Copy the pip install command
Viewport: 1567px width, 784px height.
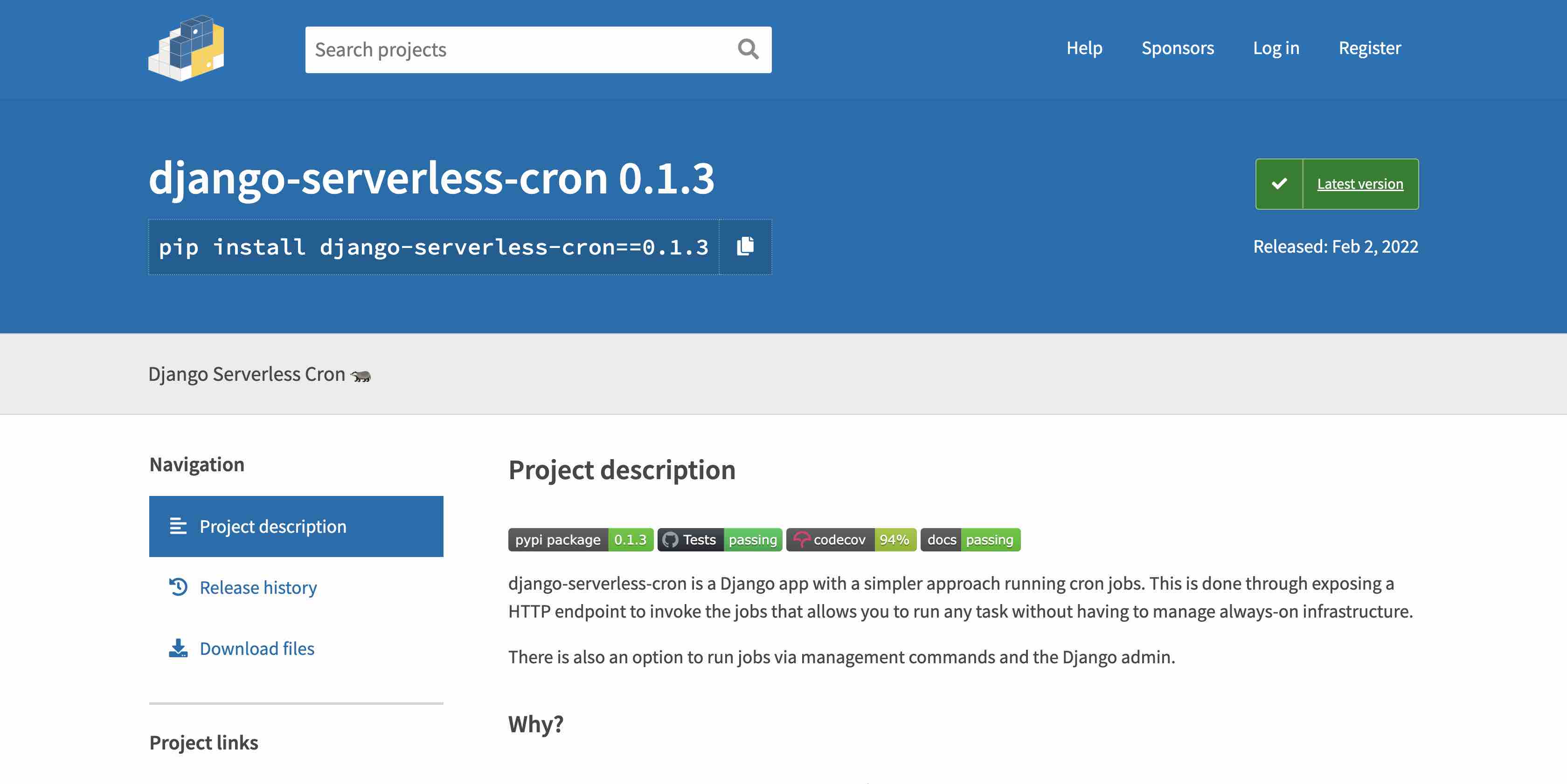pyautogui.click(x=745, y=246)
